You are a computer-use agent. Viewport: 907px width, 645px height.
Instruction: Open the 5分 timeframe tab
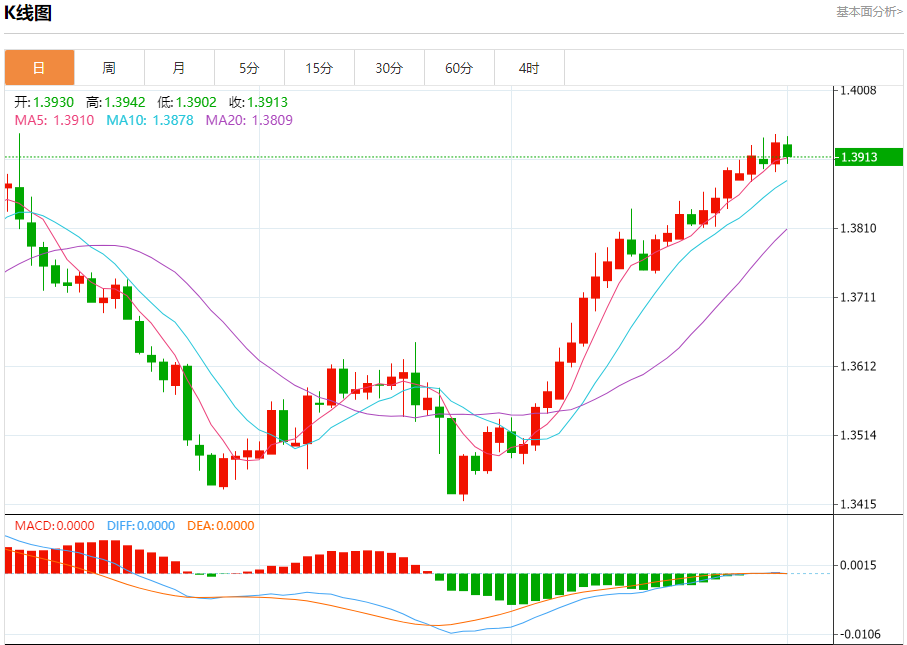click(249, 68)
